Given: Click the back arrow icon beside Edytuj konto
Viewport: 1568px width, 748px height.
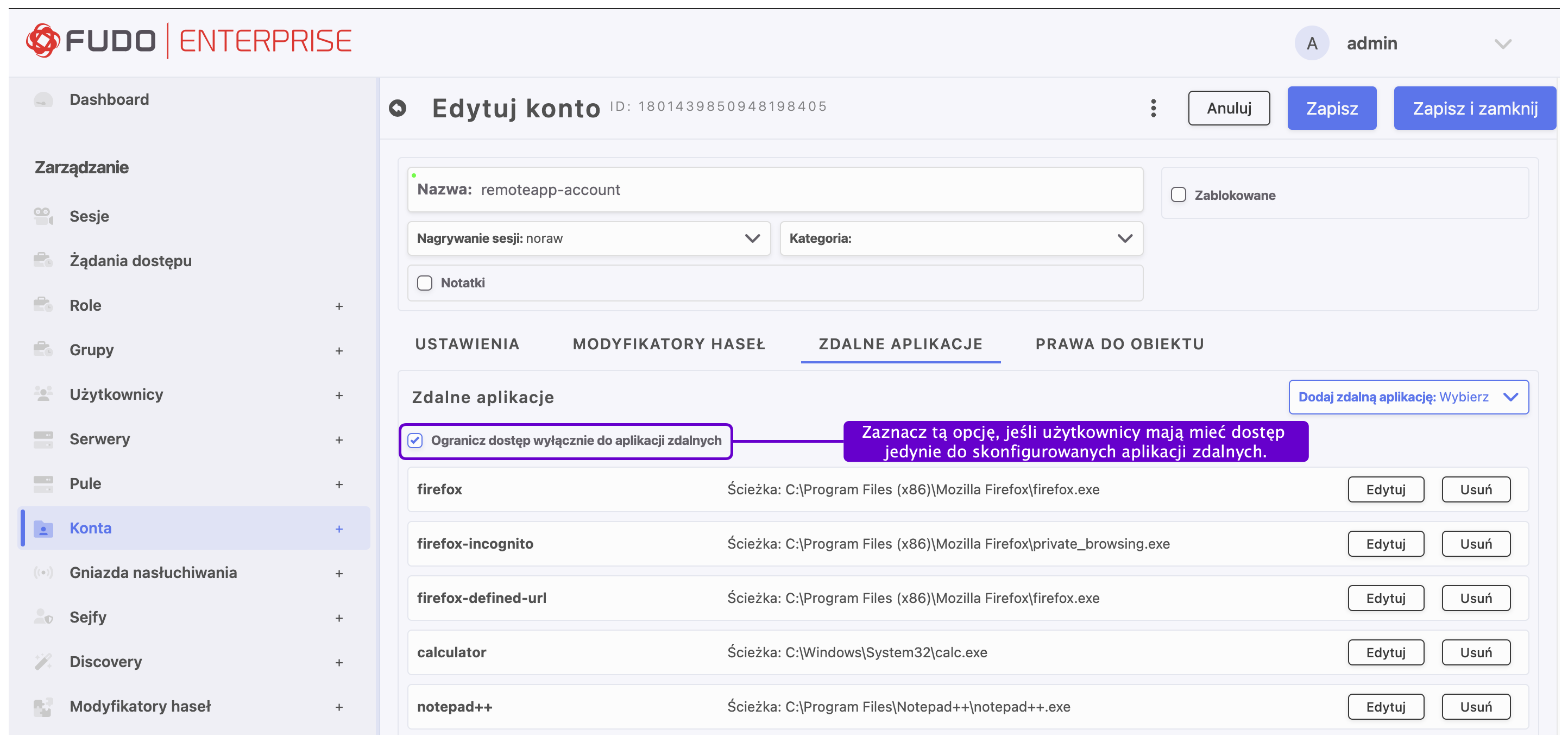Looking at the screenshot, I should pos(398,108).
